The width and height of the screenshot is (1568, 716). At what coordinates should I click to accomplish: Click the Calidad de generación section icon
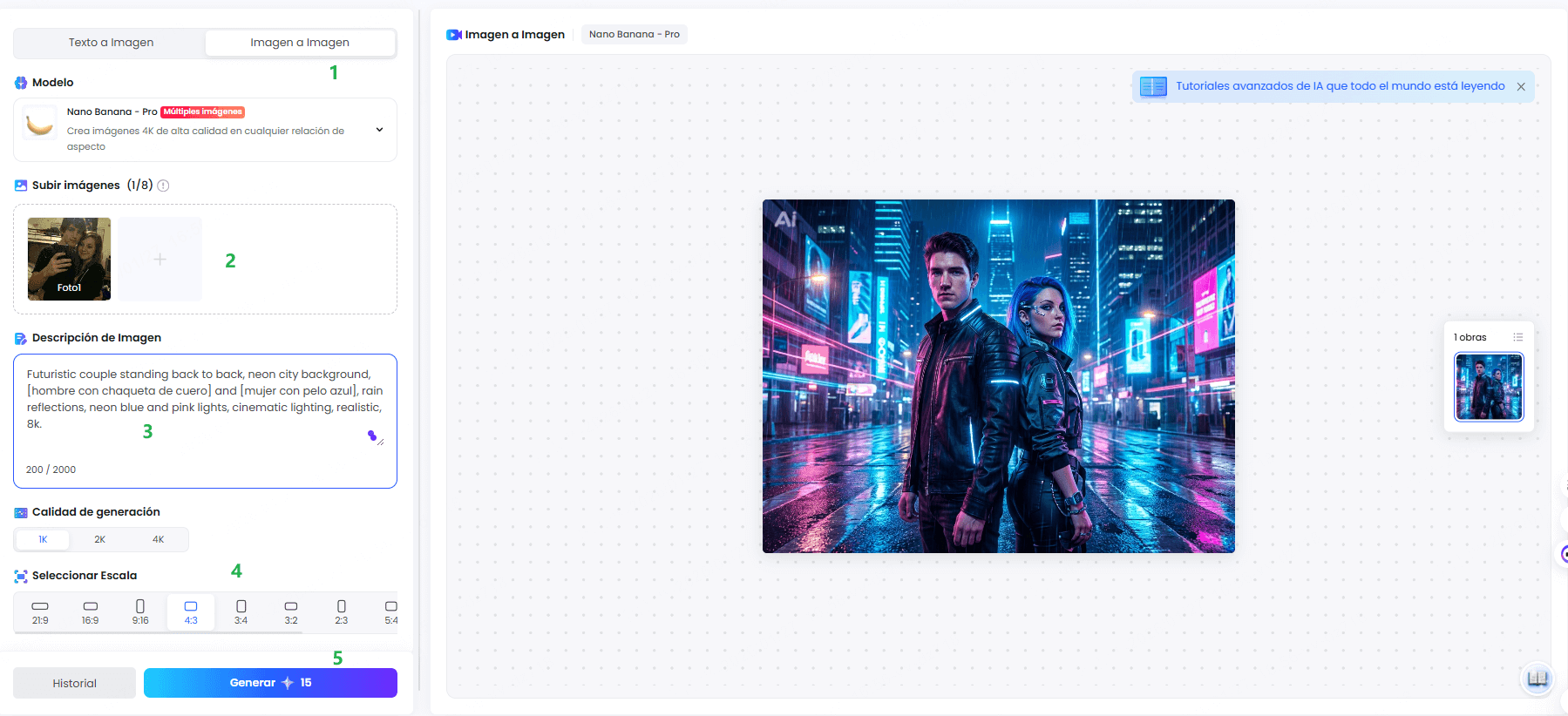pos(21,512)
